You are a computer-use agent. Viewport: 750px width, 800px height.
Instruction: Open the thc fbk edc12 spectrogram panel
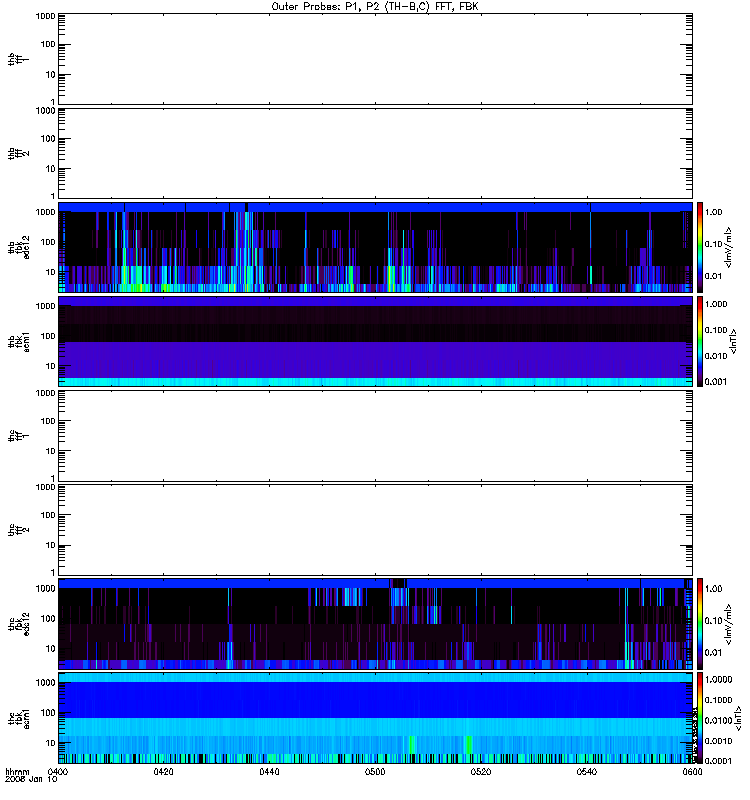[x=376, y=623]
